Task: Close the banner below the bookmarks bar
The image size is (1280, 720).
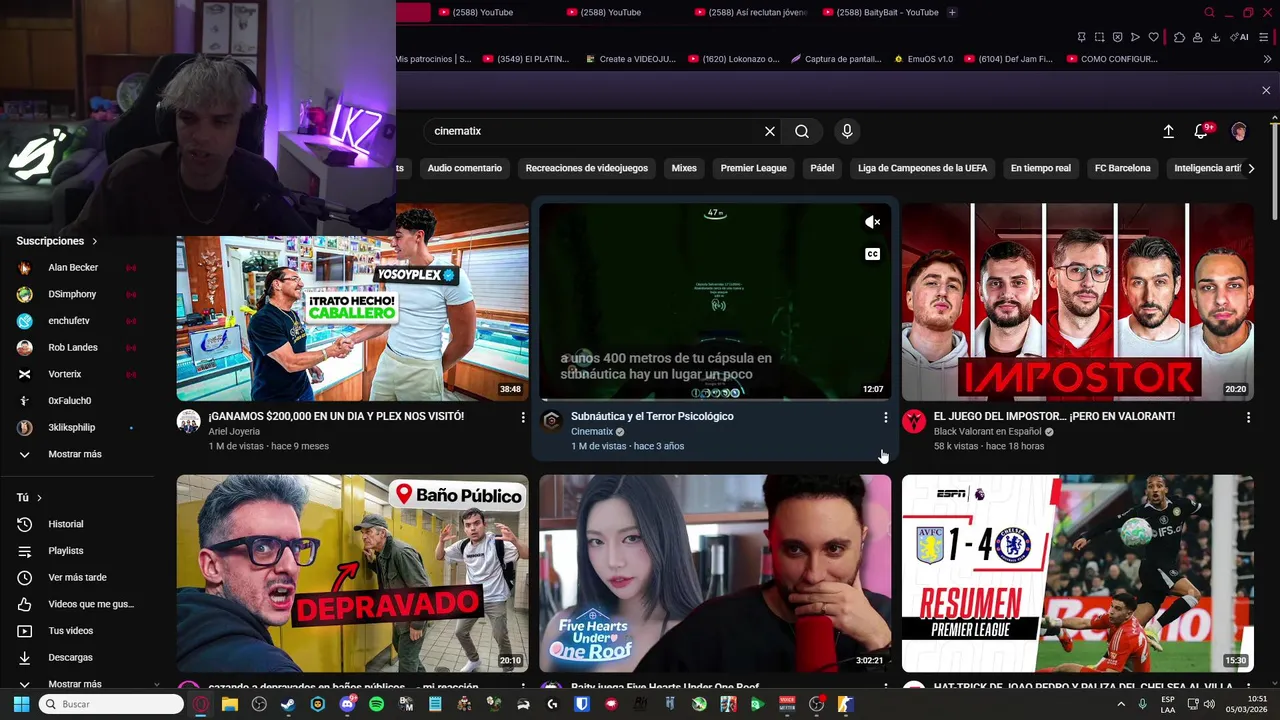Action: [x=1266, y=90]
